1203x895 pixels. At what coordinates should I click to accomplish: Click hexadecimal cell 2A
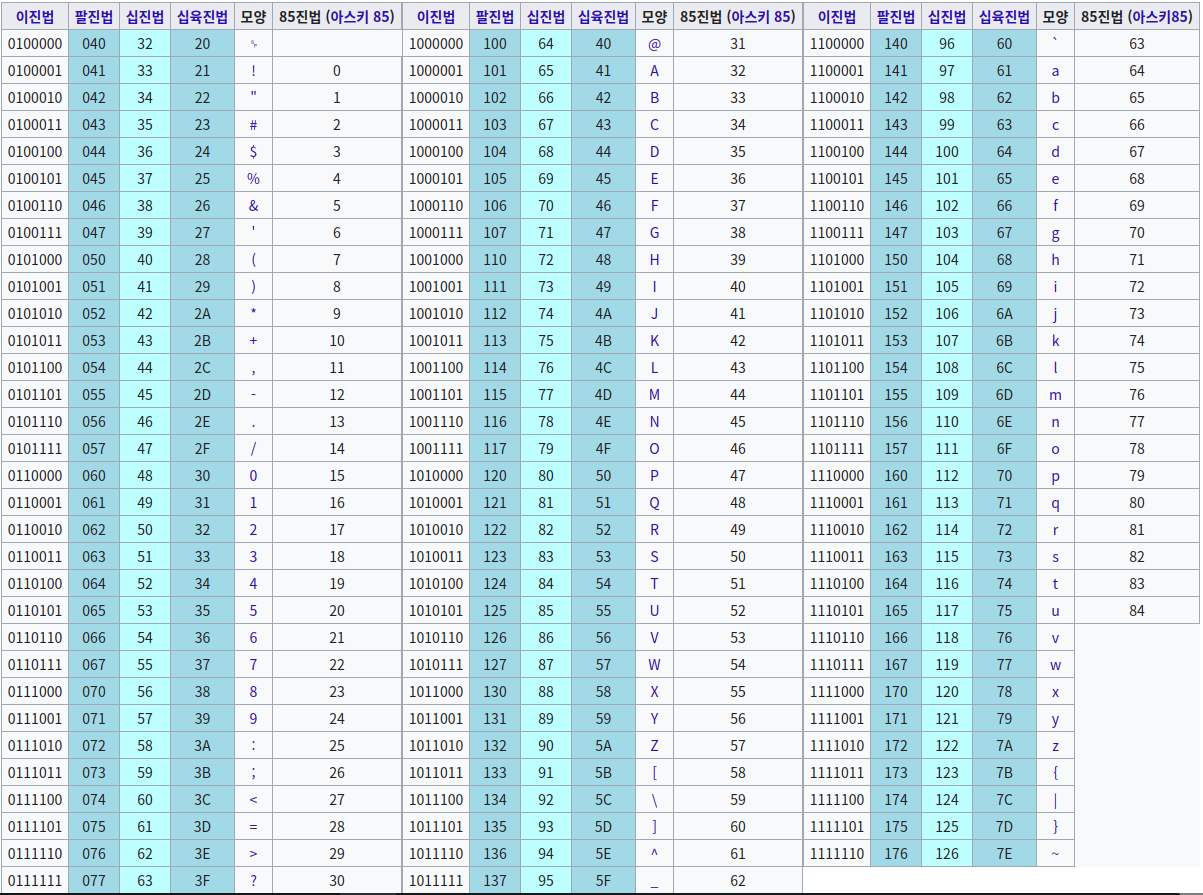[203, 314]
